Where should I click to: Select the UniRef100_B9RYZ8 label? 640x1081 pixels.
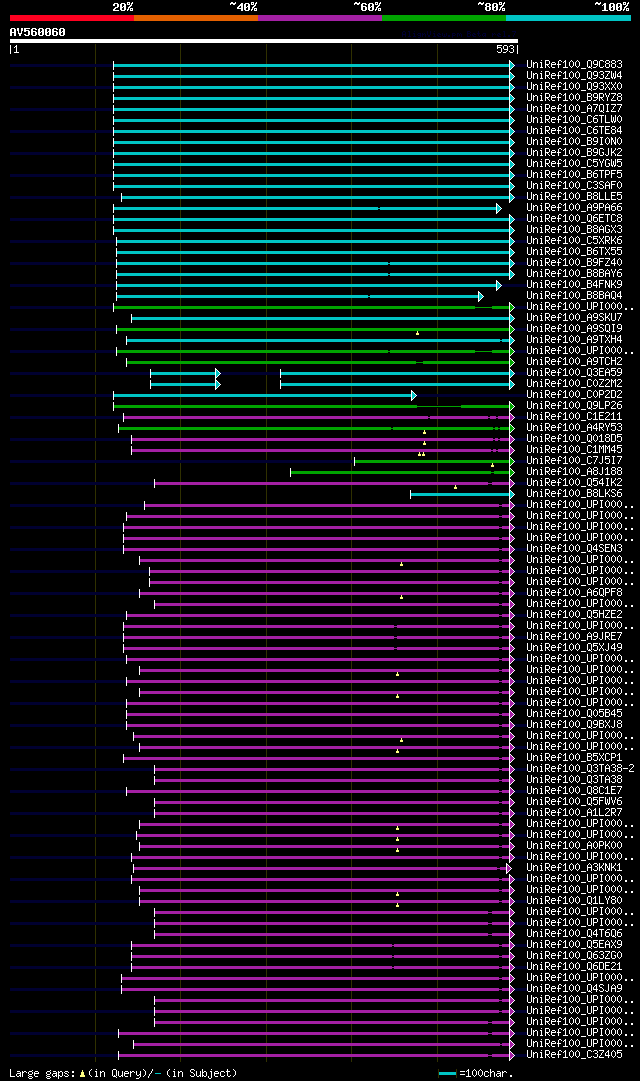pyautogui.click(x=574, y=98)
